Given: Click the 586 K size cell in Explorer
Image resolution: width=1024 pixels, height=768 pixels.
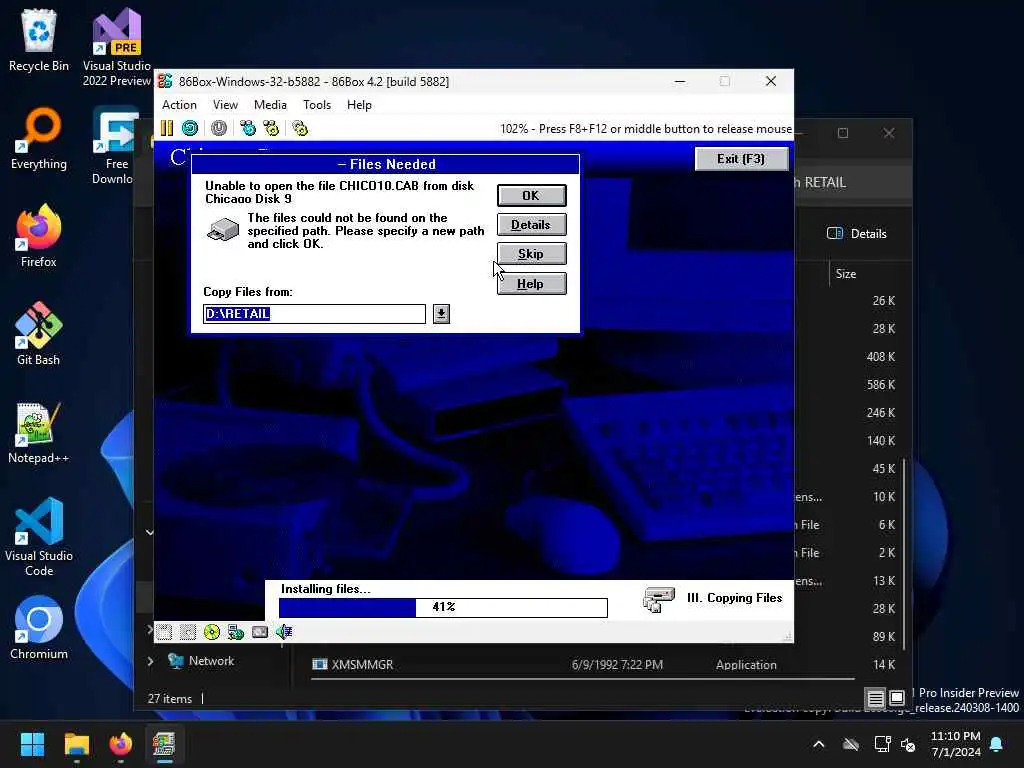Looking at the screenshot, I should [881, 385].
